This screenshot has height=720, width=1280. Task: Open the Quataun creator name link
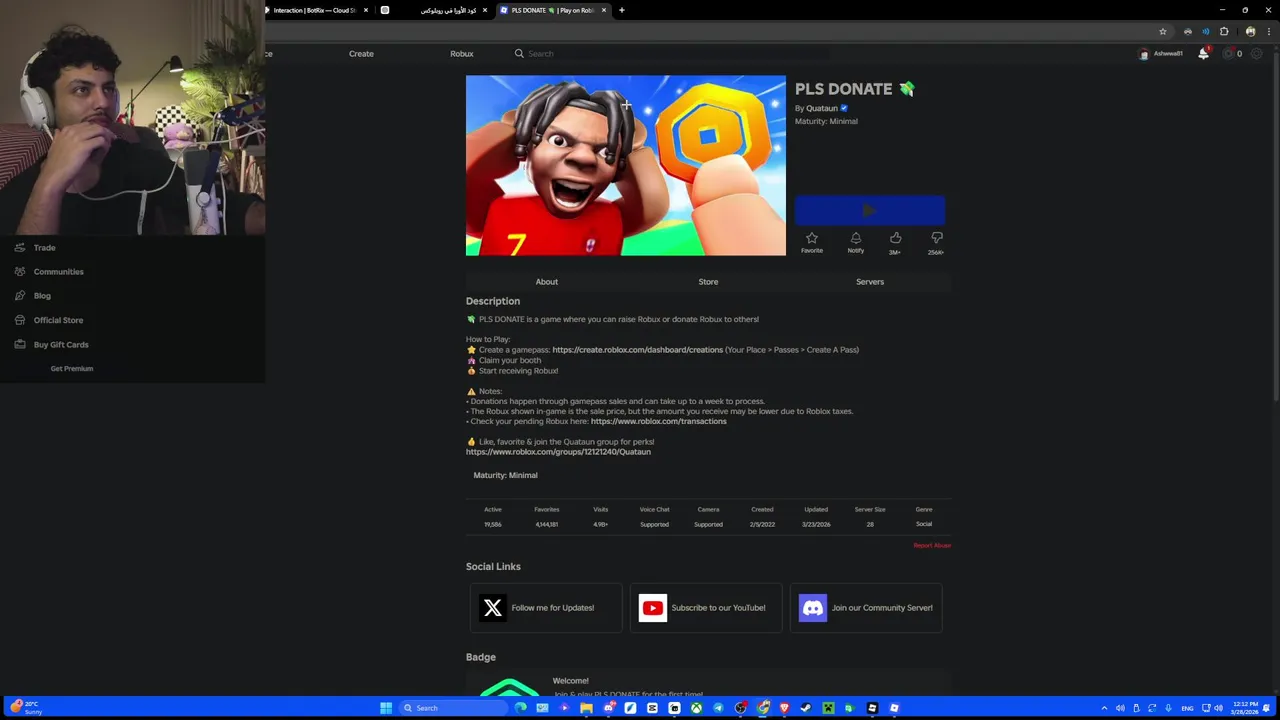pos(822,108)
